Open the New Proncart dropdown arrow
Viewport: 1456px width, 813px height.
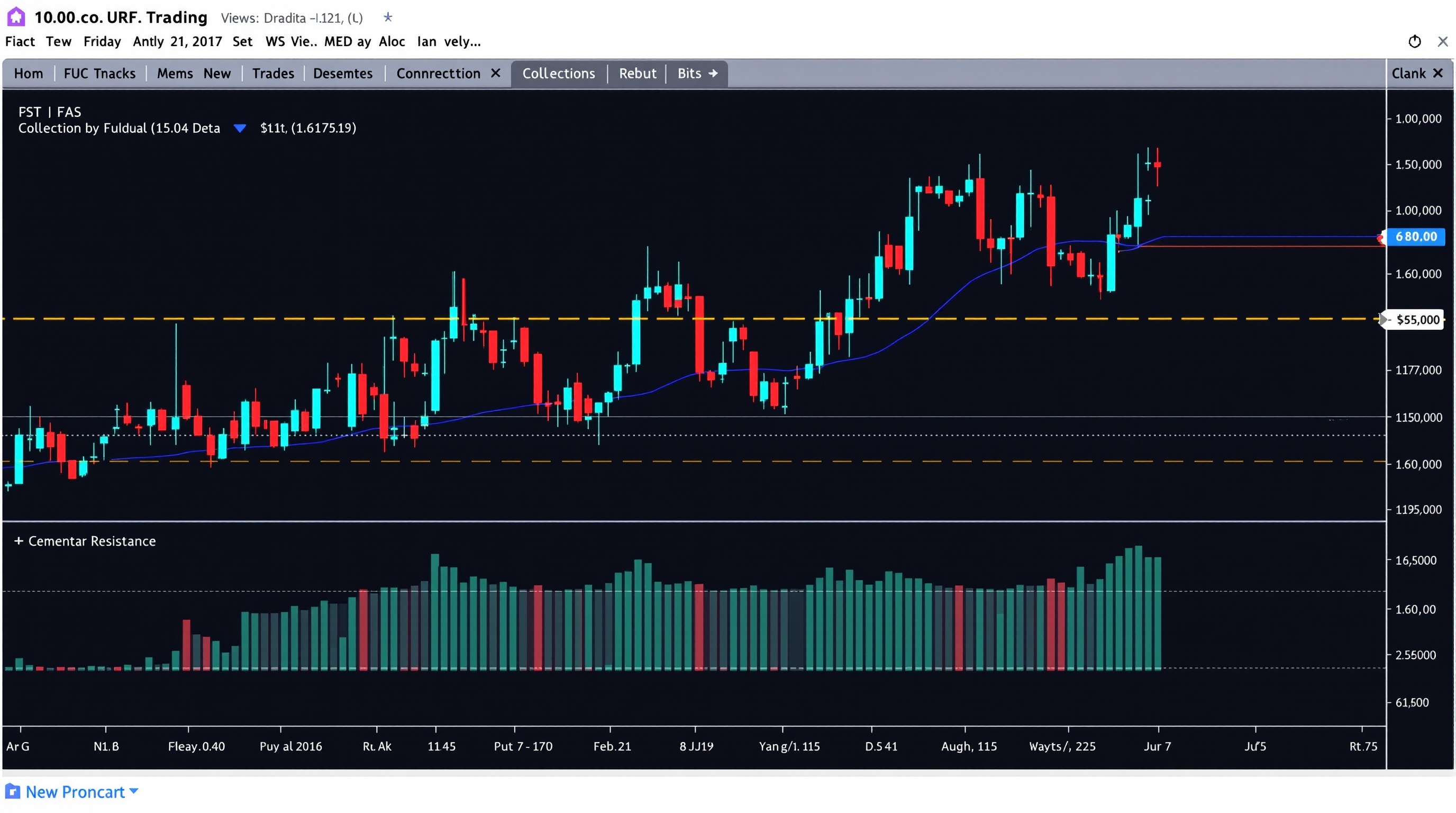pos(134,791)
